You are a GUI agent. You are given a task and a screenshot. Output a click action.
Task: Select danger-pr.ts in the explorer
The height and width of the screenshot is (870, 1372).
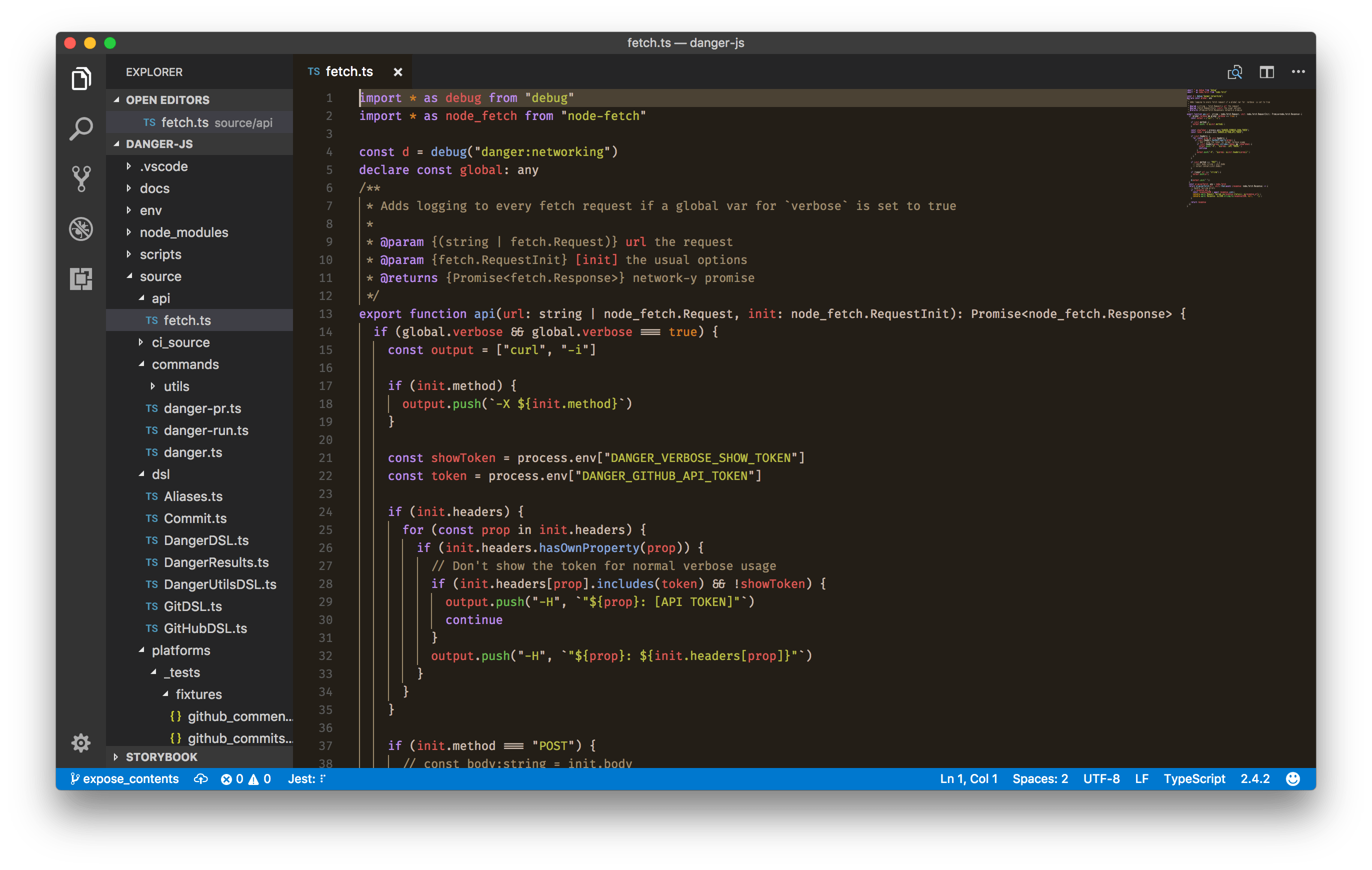tap(200, 408)
